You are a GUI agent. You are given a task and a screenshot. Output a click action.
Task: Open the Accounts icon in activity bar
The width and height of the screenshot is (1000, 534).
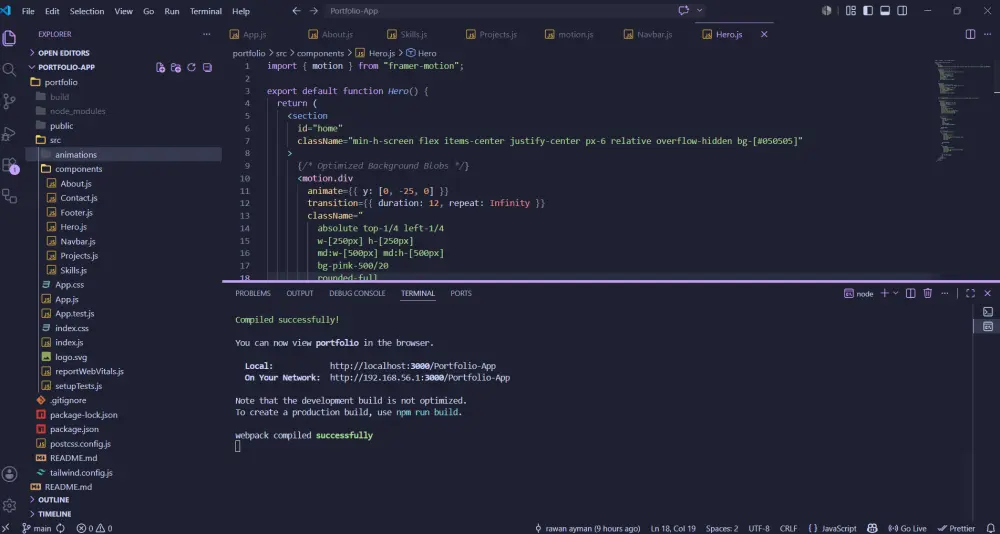[x=9, y=474]
